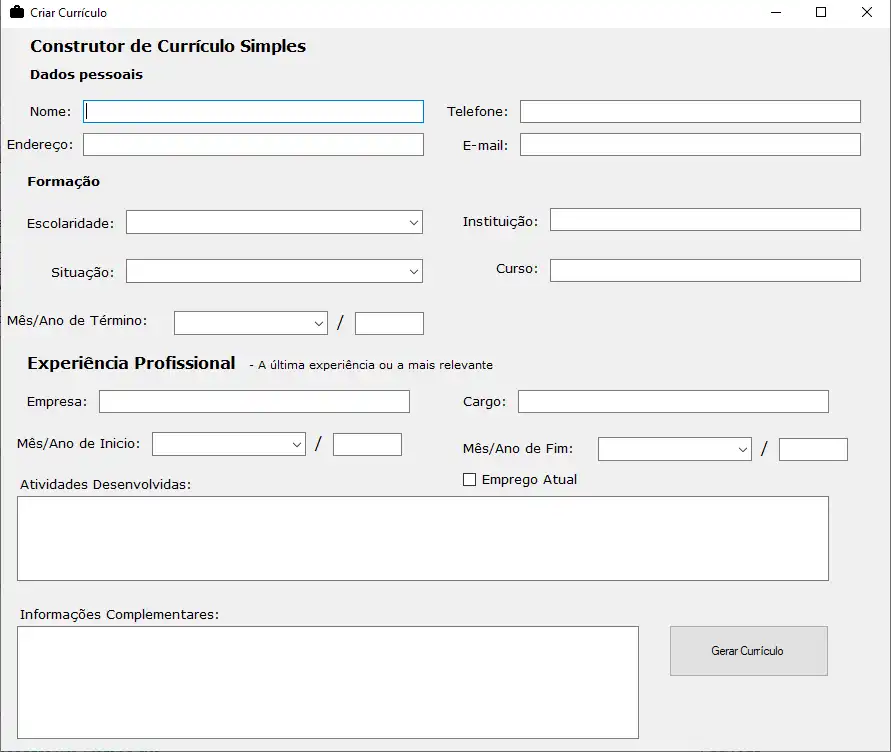Maximize the Criar Currículo window
This screenshot has height=752, width=891.
[x=821, y=12]
